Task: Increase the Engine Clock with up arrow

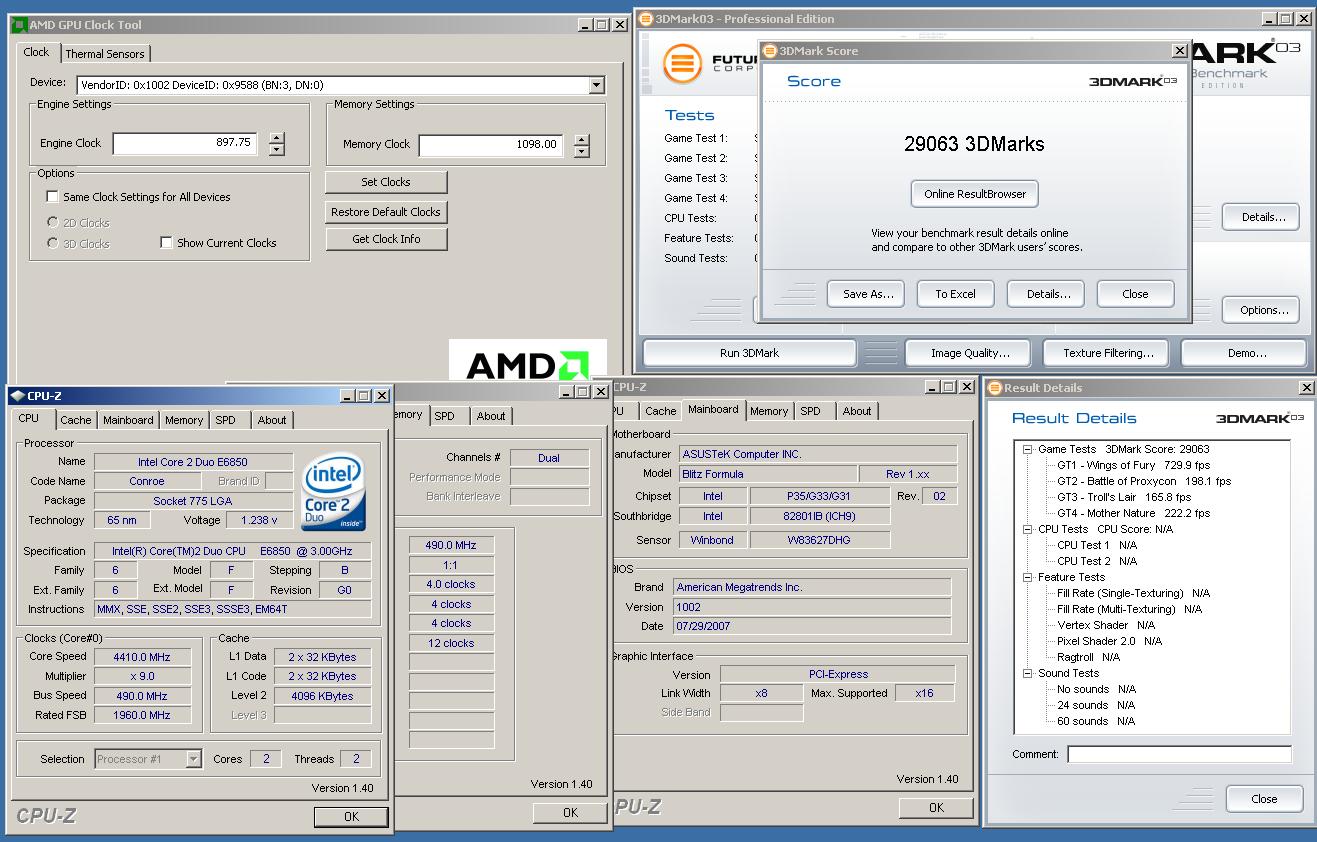Action: pos(277,138)
